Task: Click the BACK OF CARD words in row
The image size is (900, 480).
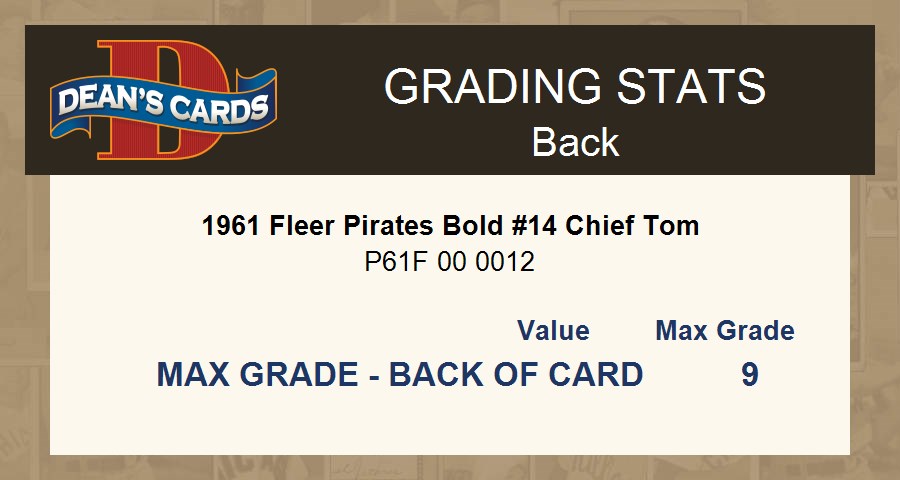Action: [x=515, y=375]
